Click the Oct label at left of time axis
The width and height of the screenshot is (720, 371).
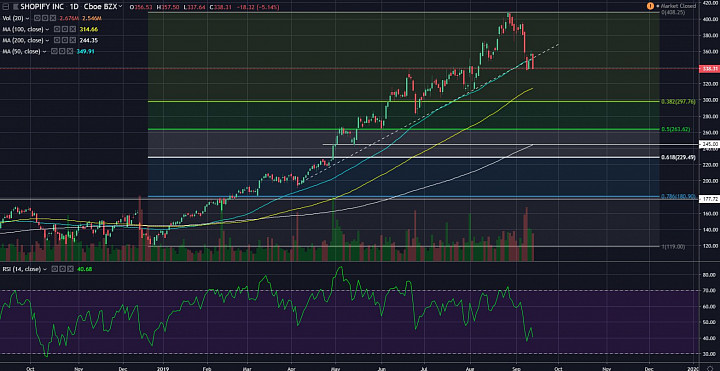[x=29, y=368]
